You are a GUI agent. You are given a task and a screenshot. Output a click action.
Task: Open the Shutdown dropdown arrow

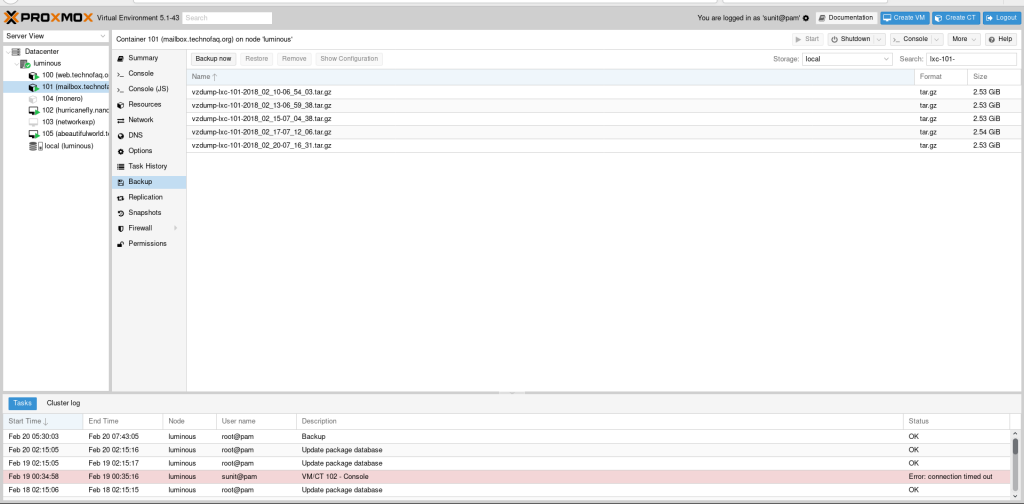[880, 39]
